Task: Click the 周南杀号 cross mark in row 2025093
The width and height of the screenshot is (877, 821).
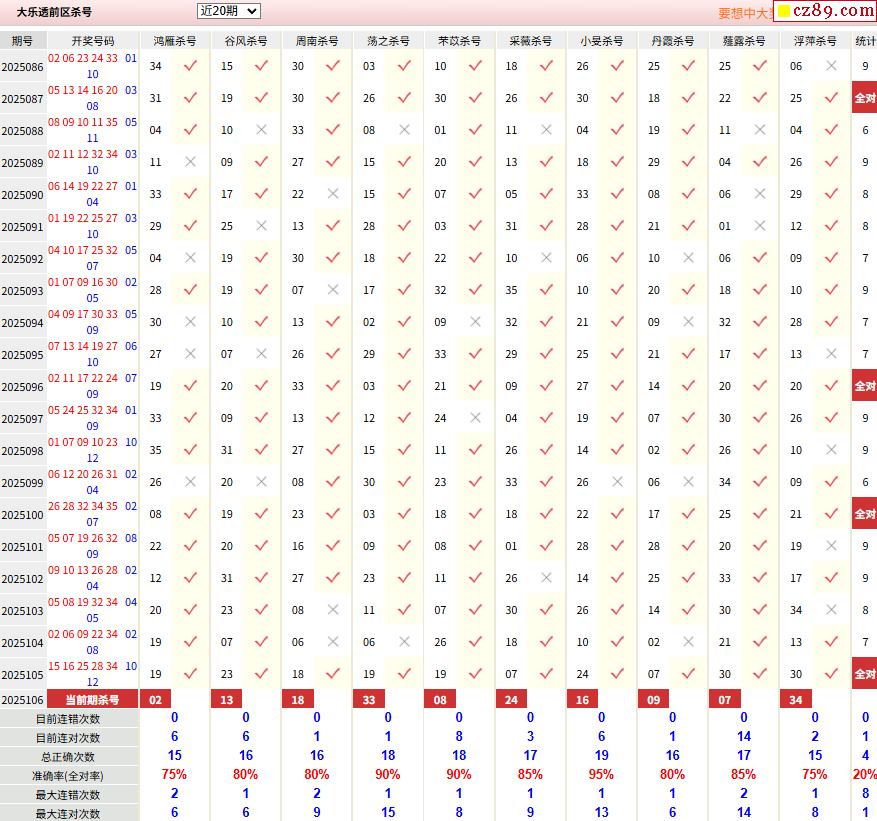Action: point(333,290)
